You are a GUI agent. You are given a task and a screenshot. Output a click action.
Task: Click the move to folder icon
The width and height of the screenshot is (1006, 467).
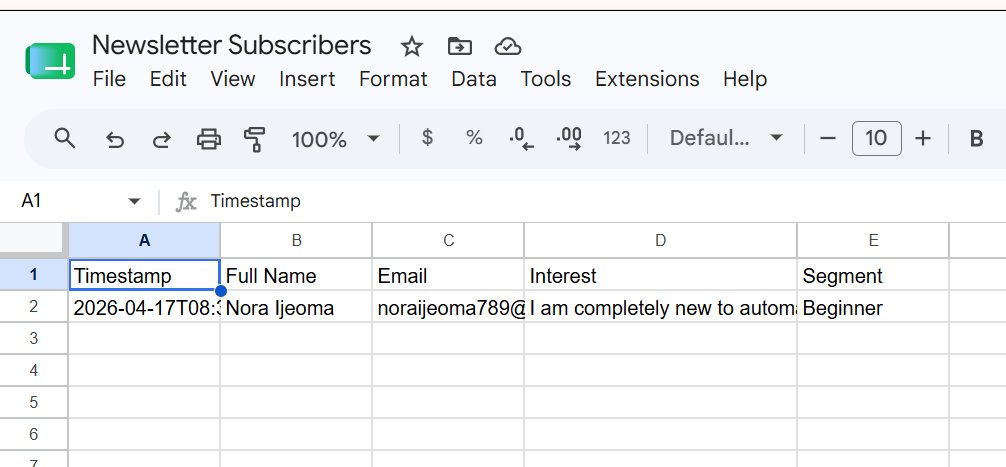coord(459,46)
